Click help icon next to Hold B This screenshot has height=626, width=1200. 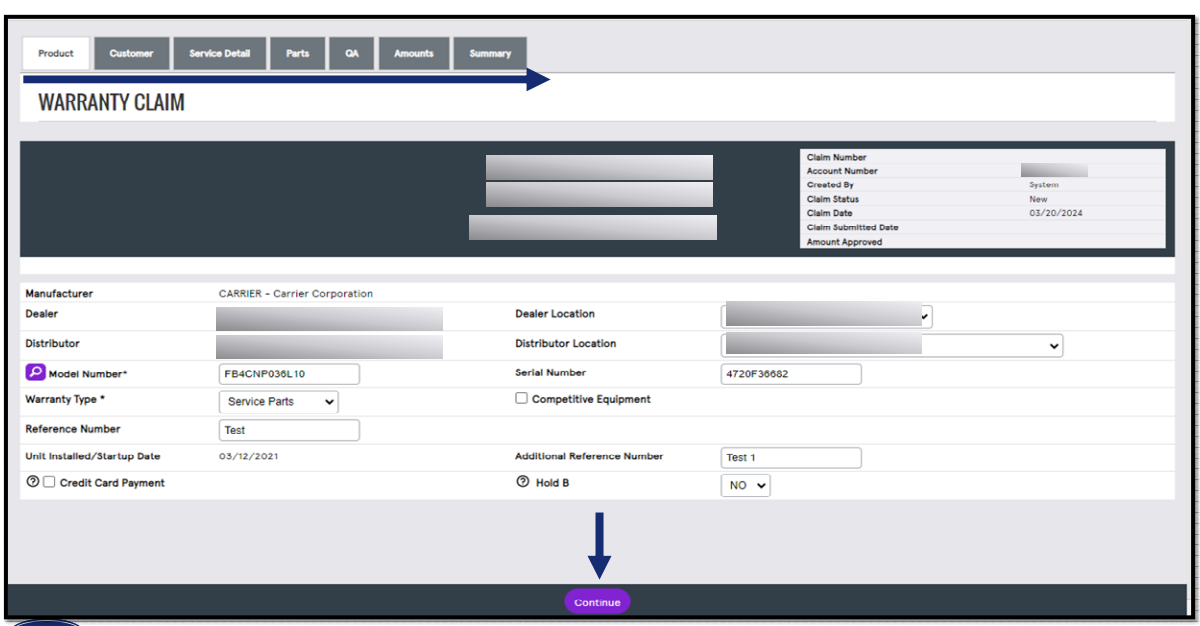pyautogui.click(x=521, y=483)
